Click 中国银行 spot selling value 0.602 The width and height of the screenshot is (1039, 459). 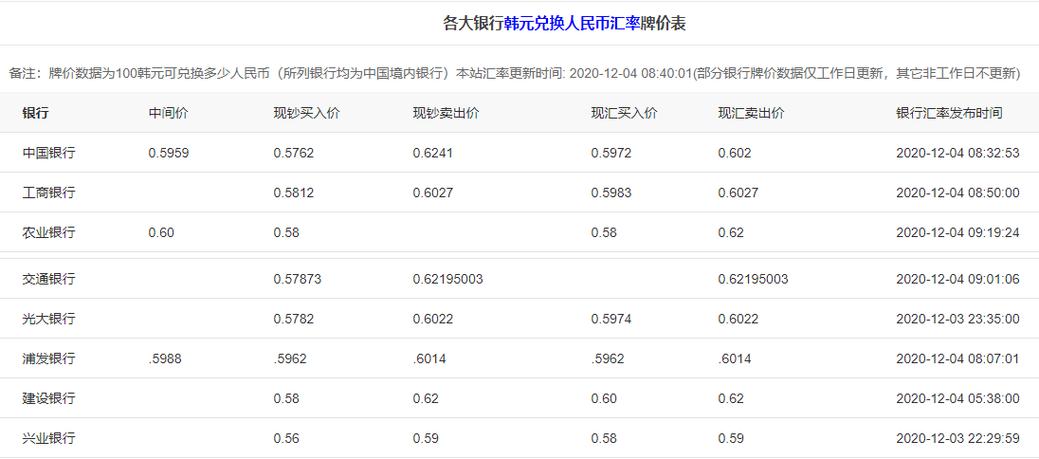coord(735,153)
